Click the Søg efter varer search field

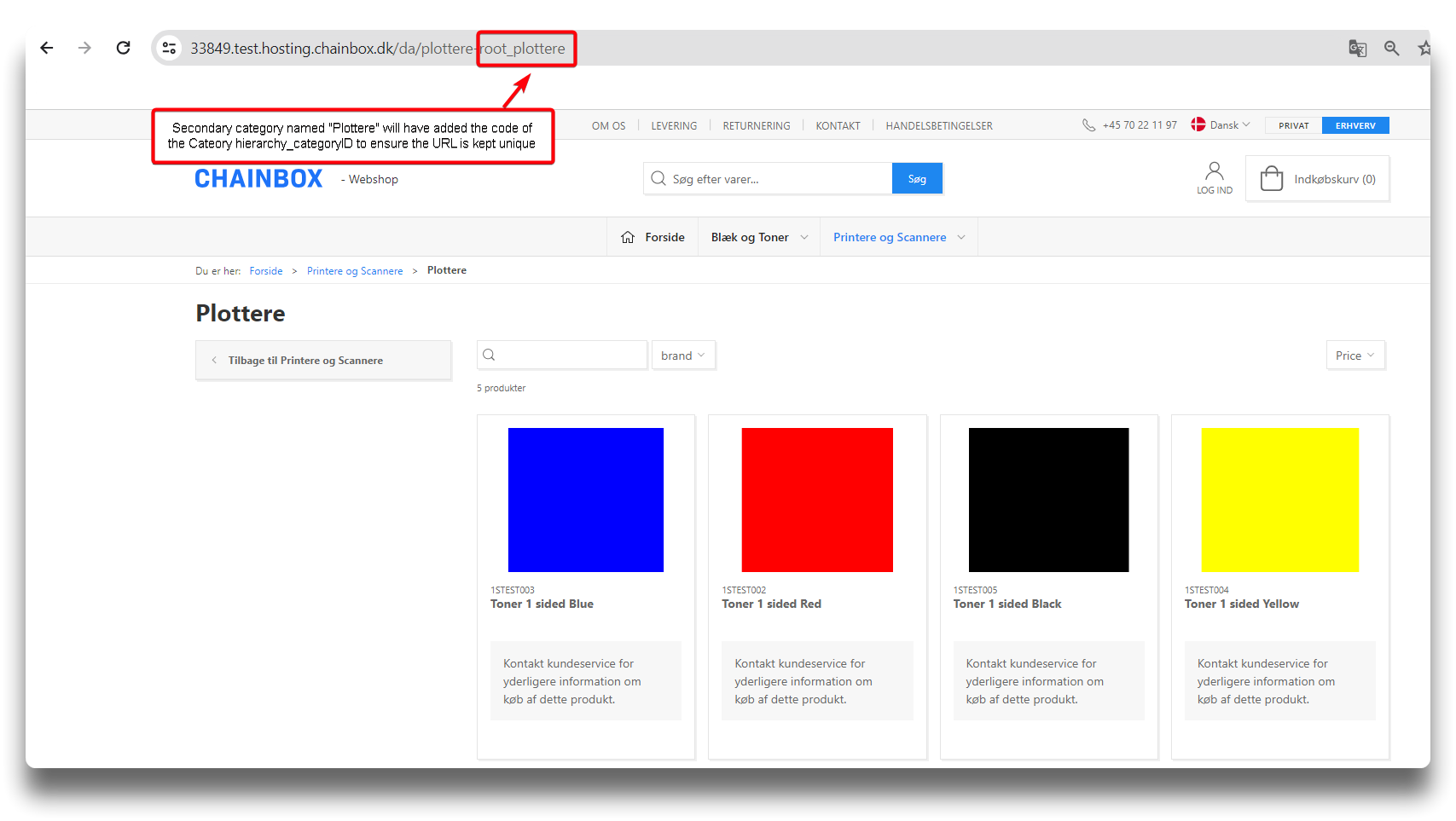coord(776,179)
